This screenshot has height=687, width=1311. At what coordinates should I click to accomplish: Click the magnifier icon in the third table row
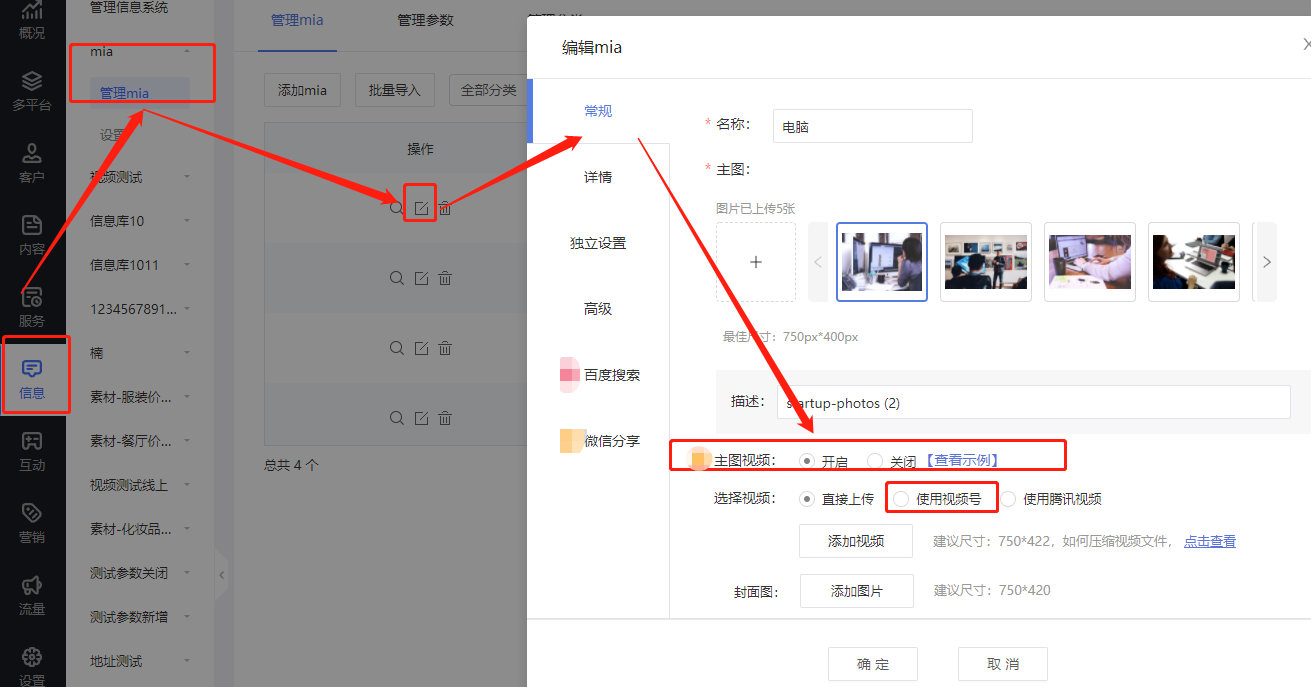(x=397, y=348)
